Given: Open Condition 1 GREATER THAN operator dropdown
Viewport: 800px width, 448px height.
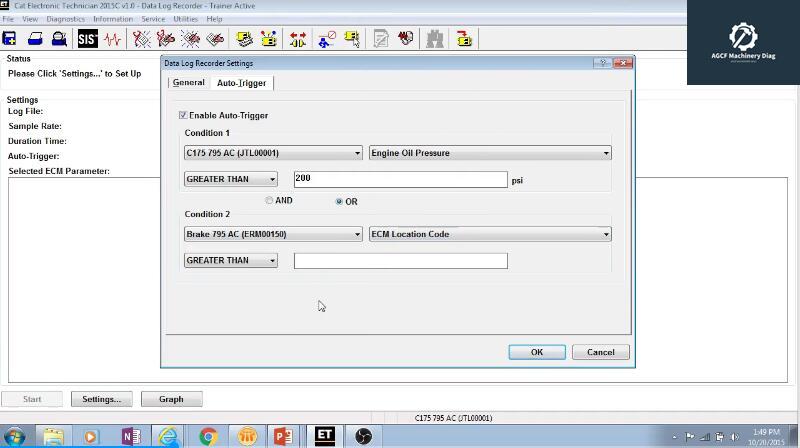Looking at the screenshot, I should [x=231, y=179].
